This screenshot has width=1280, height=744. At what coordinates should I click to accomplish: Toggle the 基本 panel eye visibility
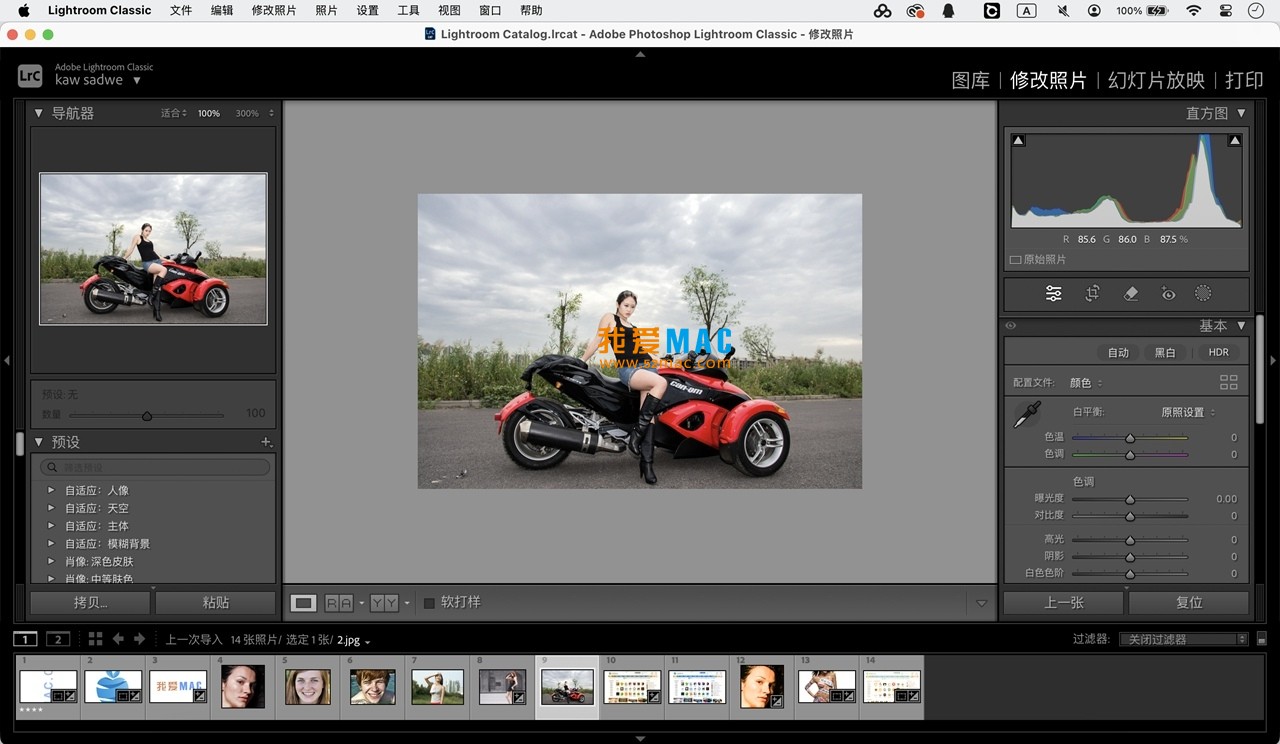[x=1011, y=326]
